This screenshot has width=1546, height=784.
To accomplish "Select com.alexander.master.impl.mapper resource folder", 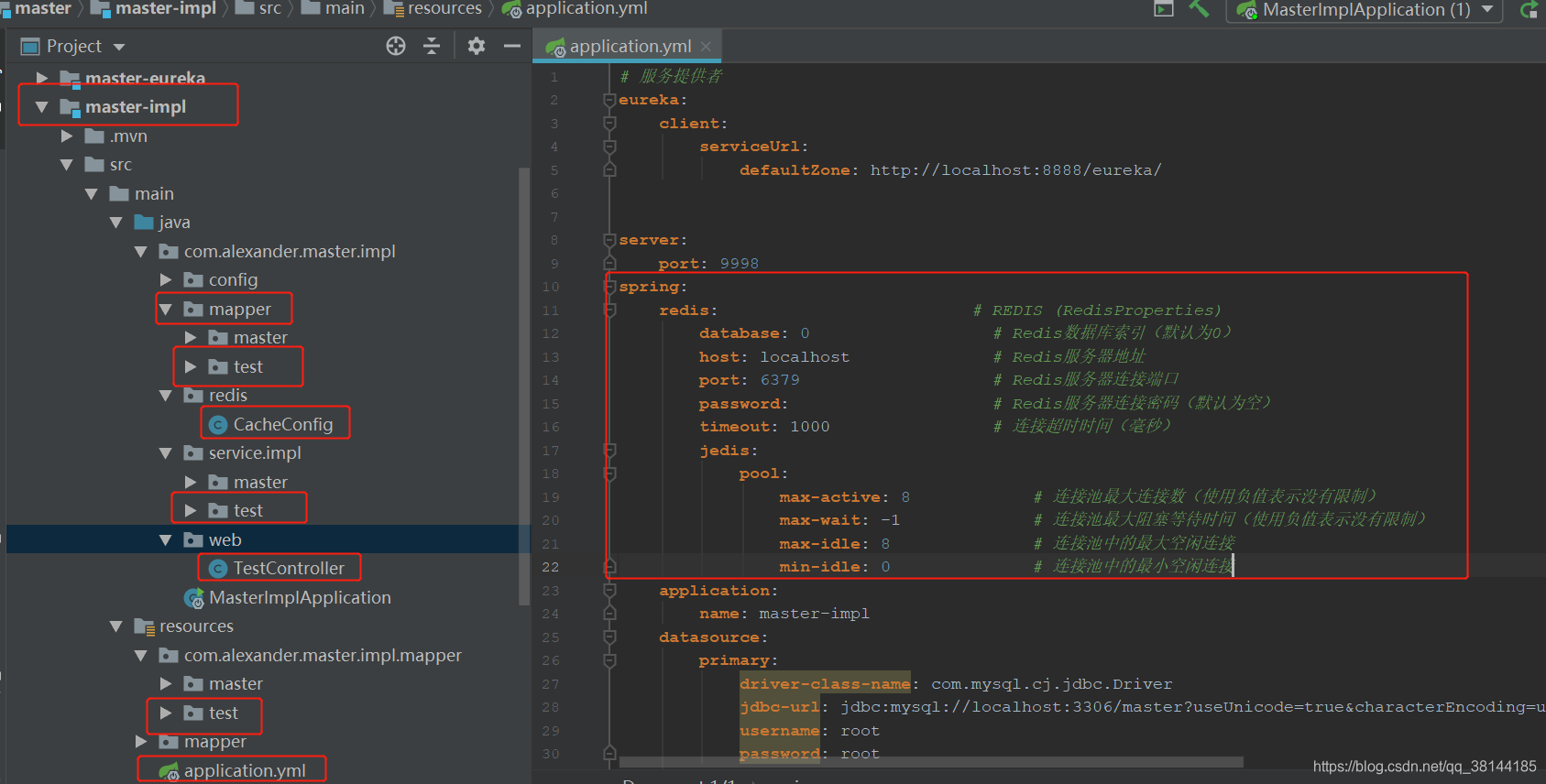I will tap(323, 656).
